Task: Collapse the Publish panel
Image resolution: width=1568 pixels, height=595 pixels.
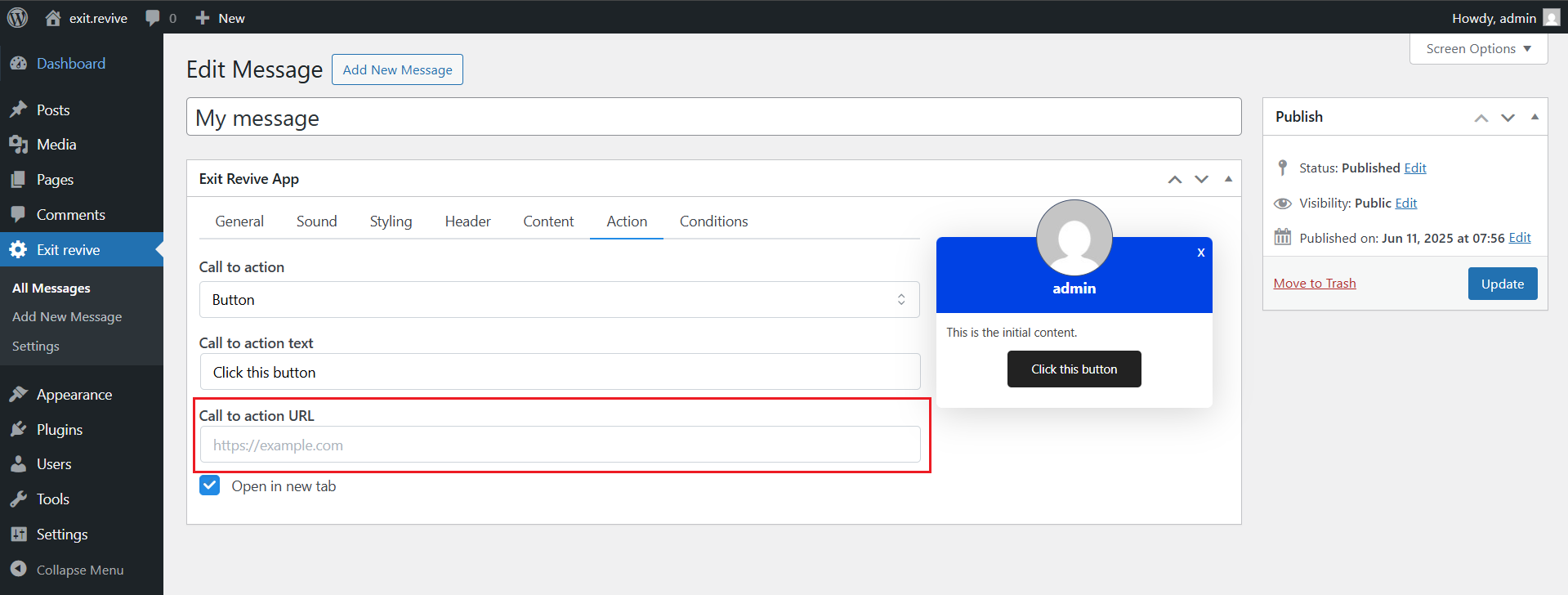Action: tap(1534, 117)
